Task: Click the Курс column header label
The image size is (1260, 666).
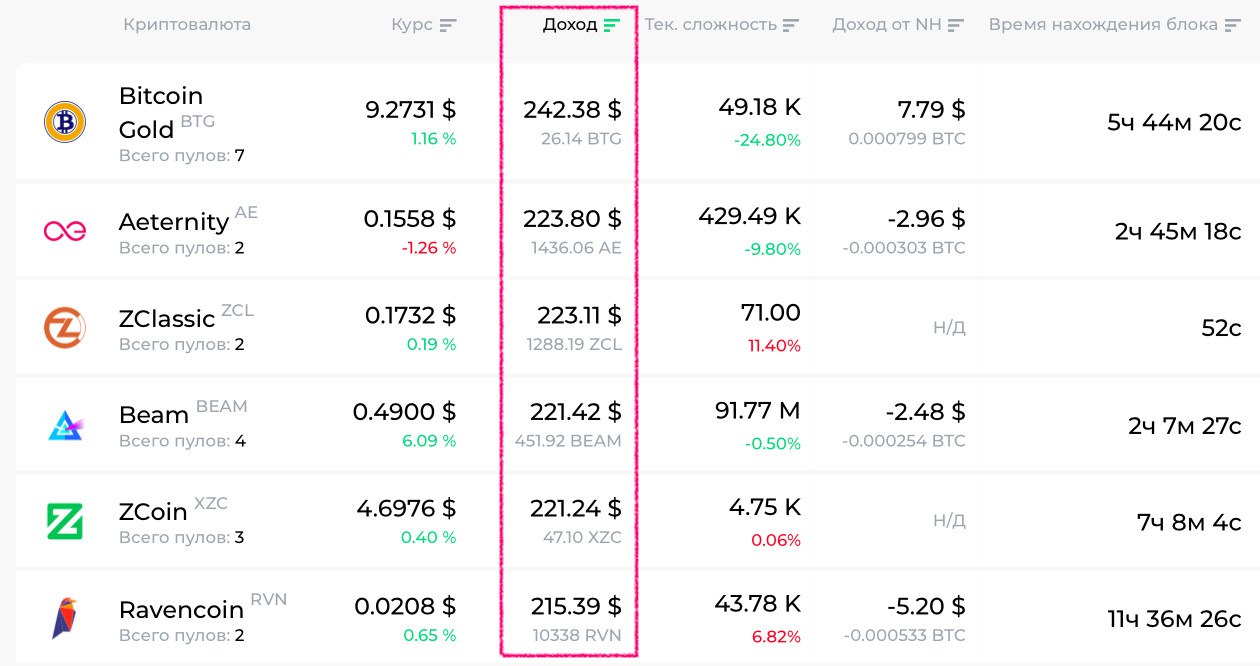Action: (x=412, y=25)
